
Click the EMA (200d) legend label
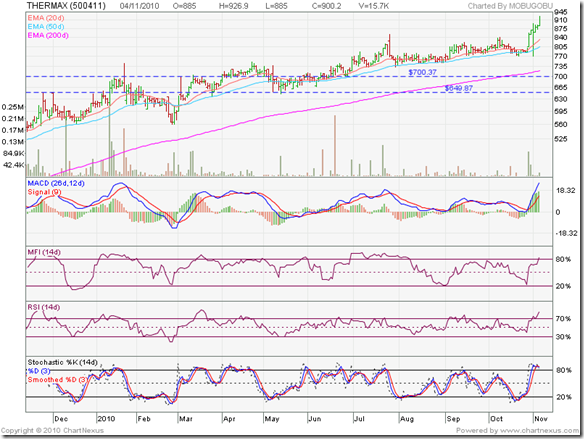click(x=48, y=35)
